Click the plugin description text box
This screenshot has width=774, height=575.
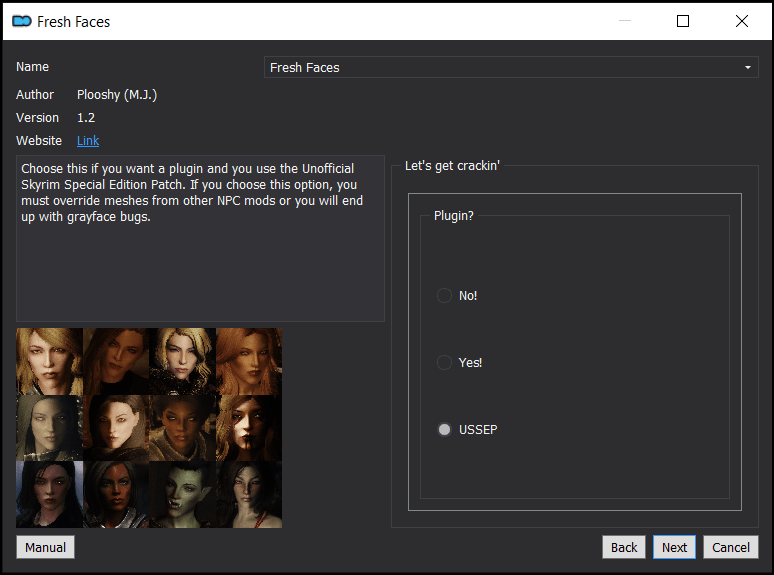point(200,238)
